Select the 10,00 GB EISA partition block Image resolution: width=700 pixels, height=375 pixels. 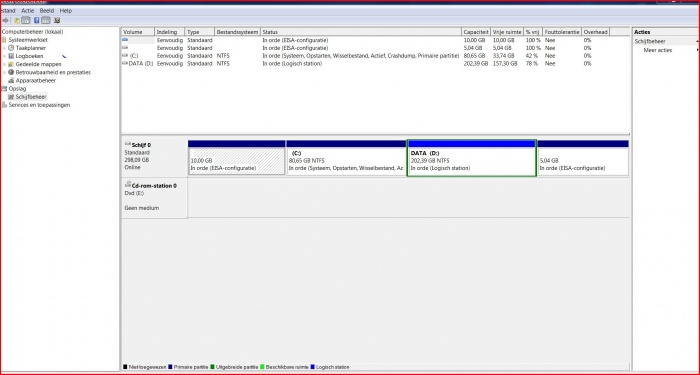237,158
